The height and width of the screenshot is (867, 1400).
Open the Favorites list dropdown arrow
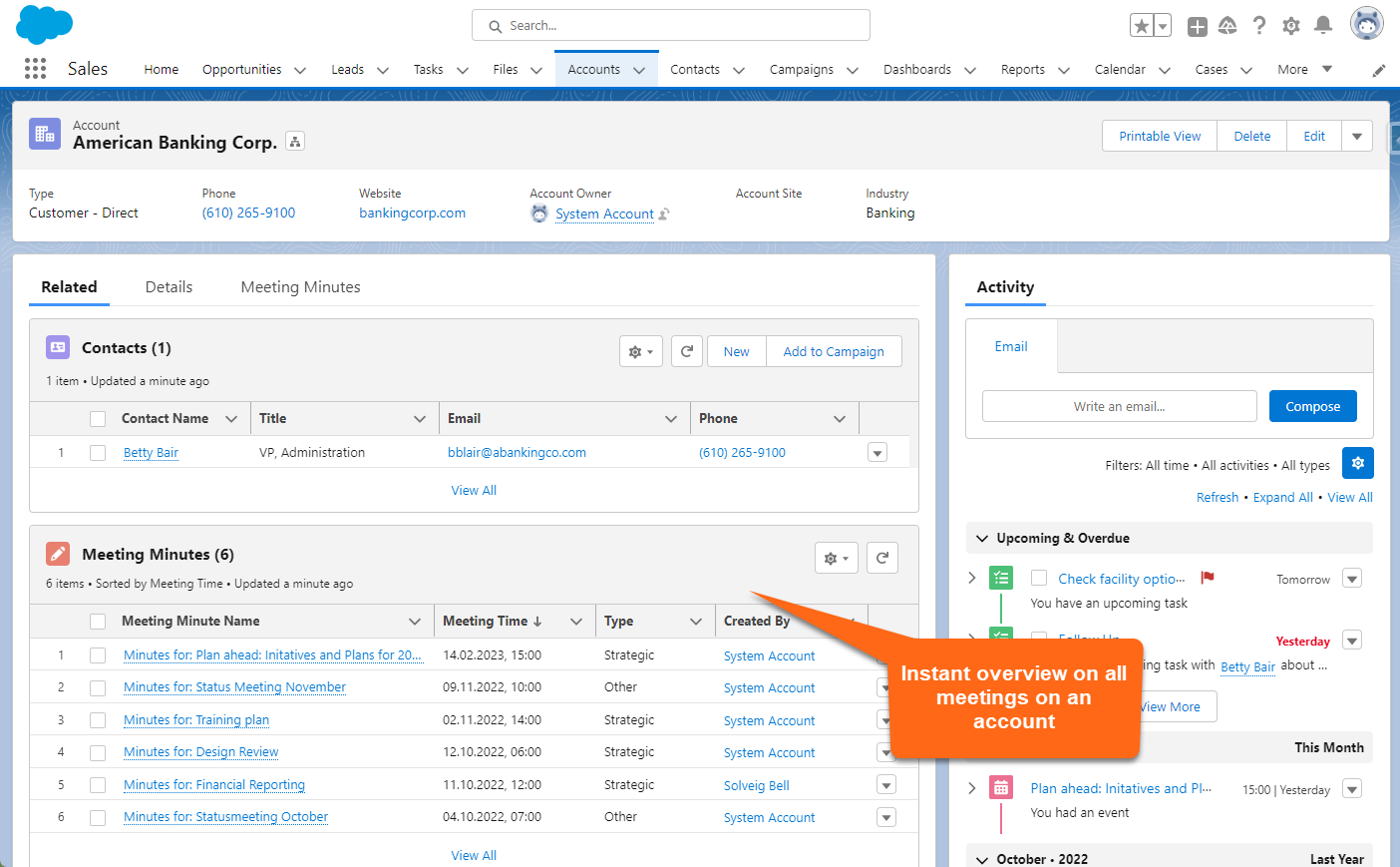[x=1163, y=26]
